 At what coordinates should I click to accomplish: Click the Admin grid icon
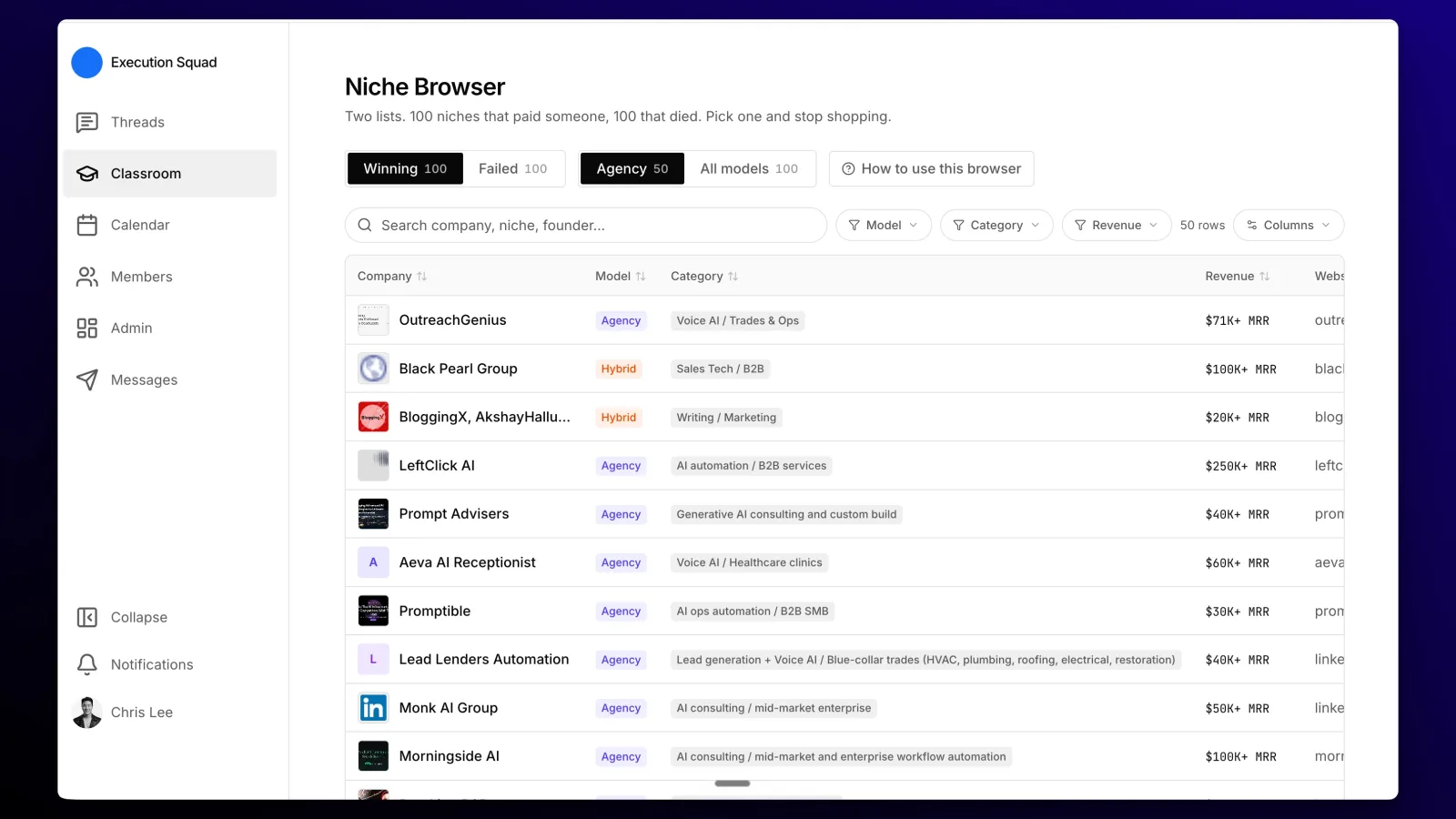(x=87, y=329)
